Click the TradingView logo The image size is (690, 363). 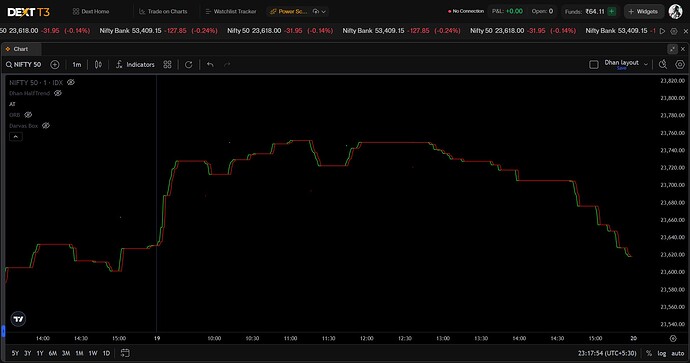point(18,319)
